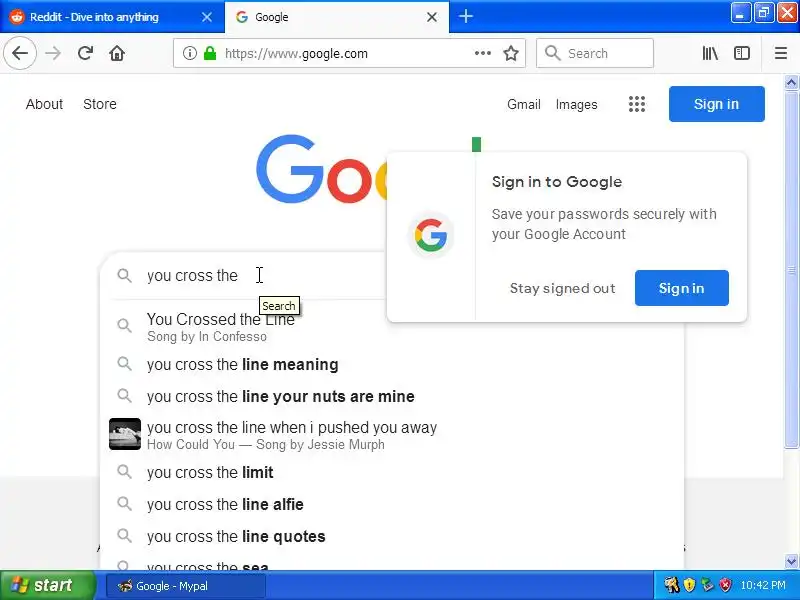
Task: Reload the current page
Action: click(x=85, y=53)
